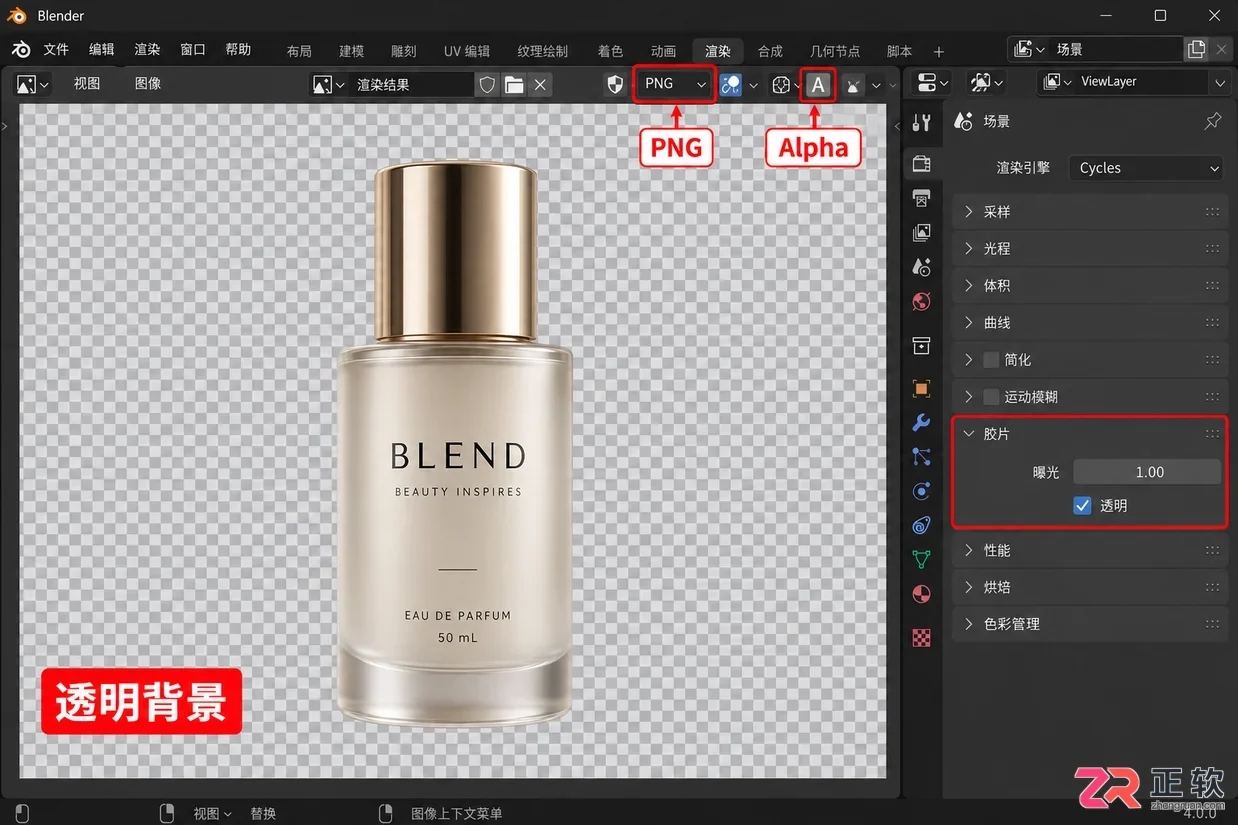The width and height of the screenshot is (1238, 825).
Task: Open the Tool properties tab
Action: [x=922, y=122]
